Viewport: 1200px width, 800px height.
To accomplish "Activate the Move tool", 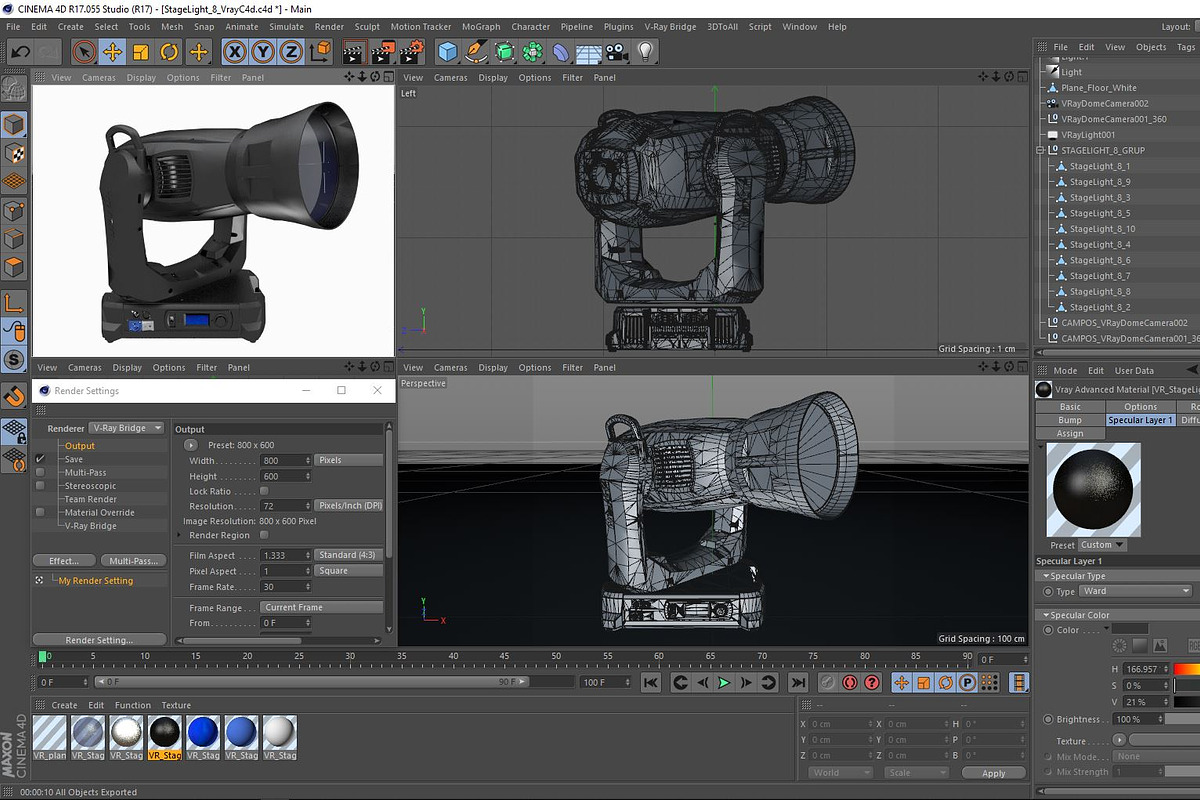I will [x=112, y=52].
